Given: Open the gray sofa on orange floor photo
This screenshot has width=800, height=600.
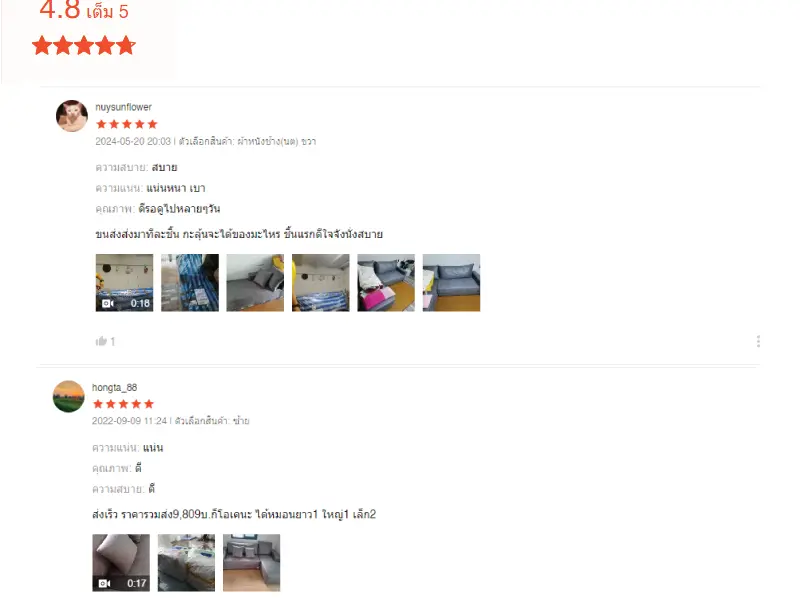Looking at the screenshot, I should click(451, 283).
